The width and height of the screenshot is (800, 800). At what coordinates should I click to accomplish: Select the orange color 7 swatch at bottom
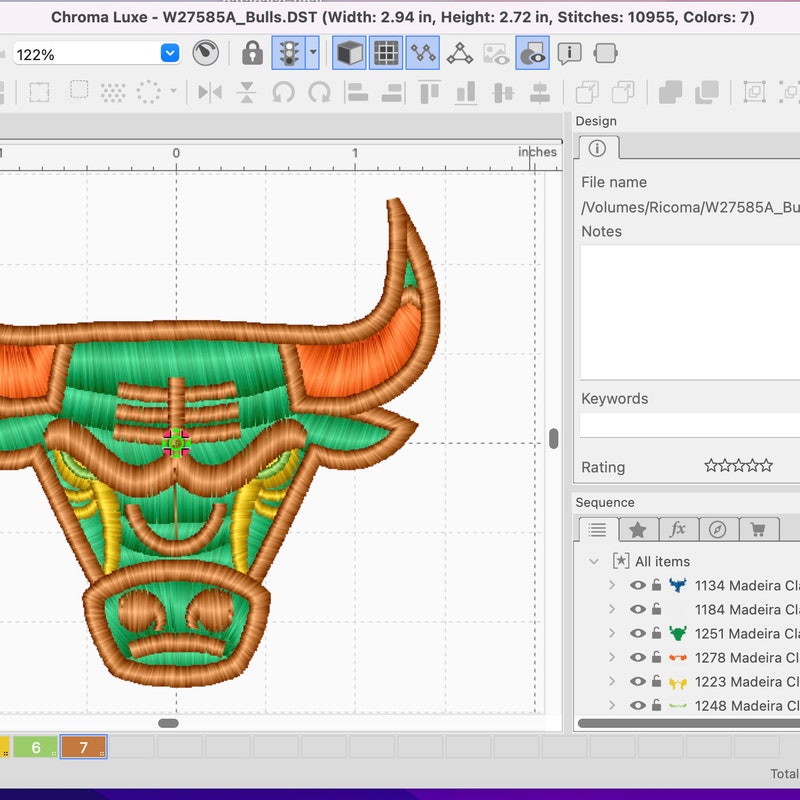(84, 747)
